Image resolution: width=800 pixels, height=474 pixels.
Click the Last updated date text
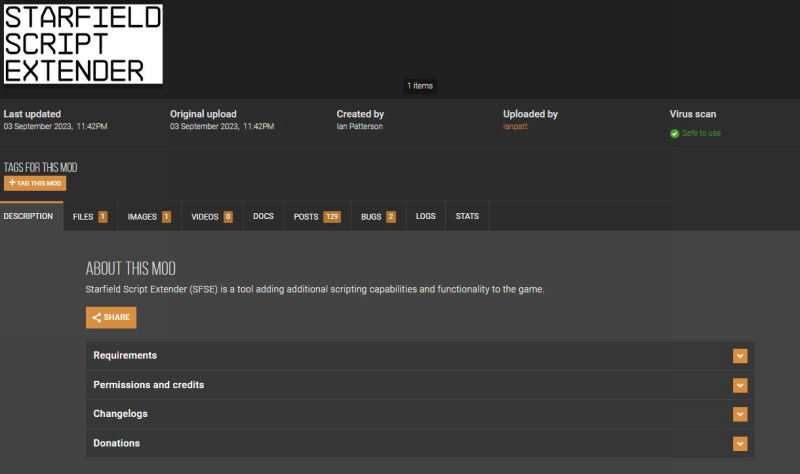(56, 126)
